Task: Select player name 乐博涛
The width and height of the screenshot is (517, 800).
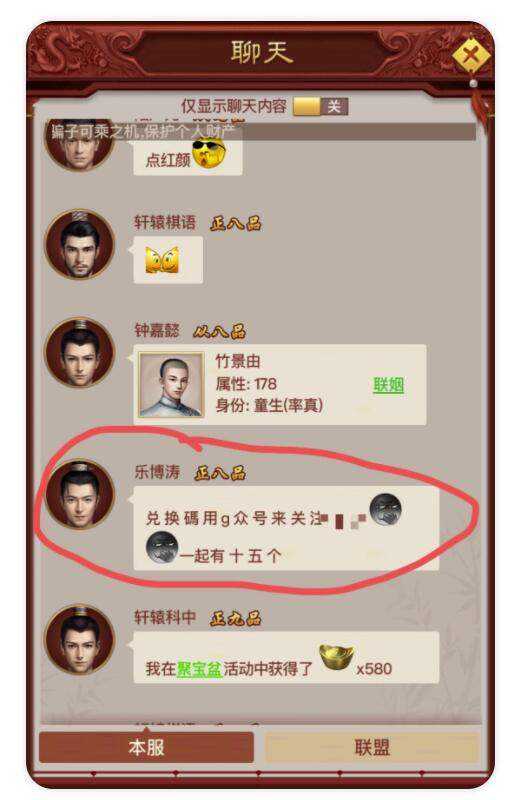Action: click(x=157, y=472)
